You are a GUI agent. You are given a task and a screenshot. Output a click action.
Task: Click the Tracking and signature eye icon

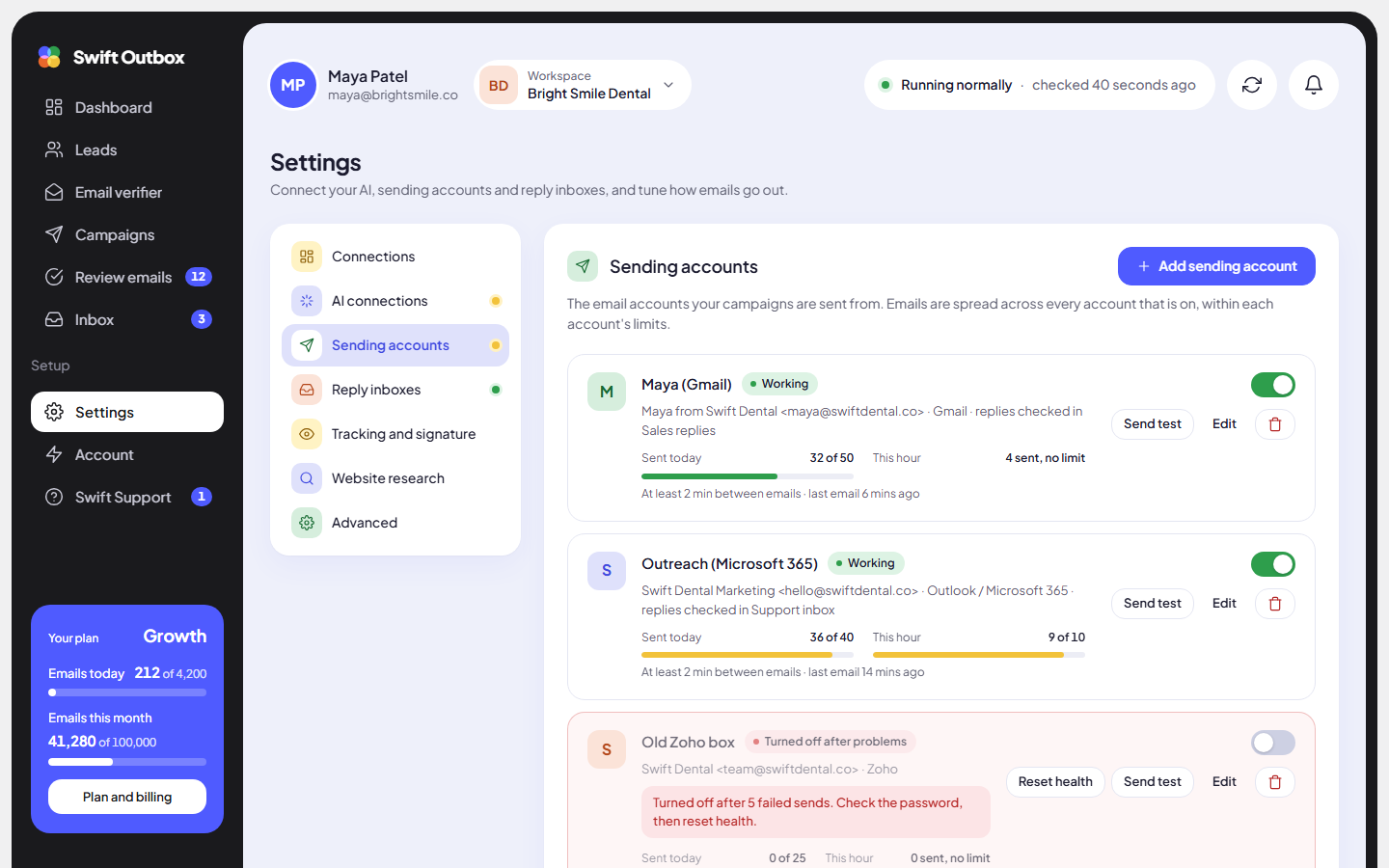pyautogui.click(x=307, y=434)
